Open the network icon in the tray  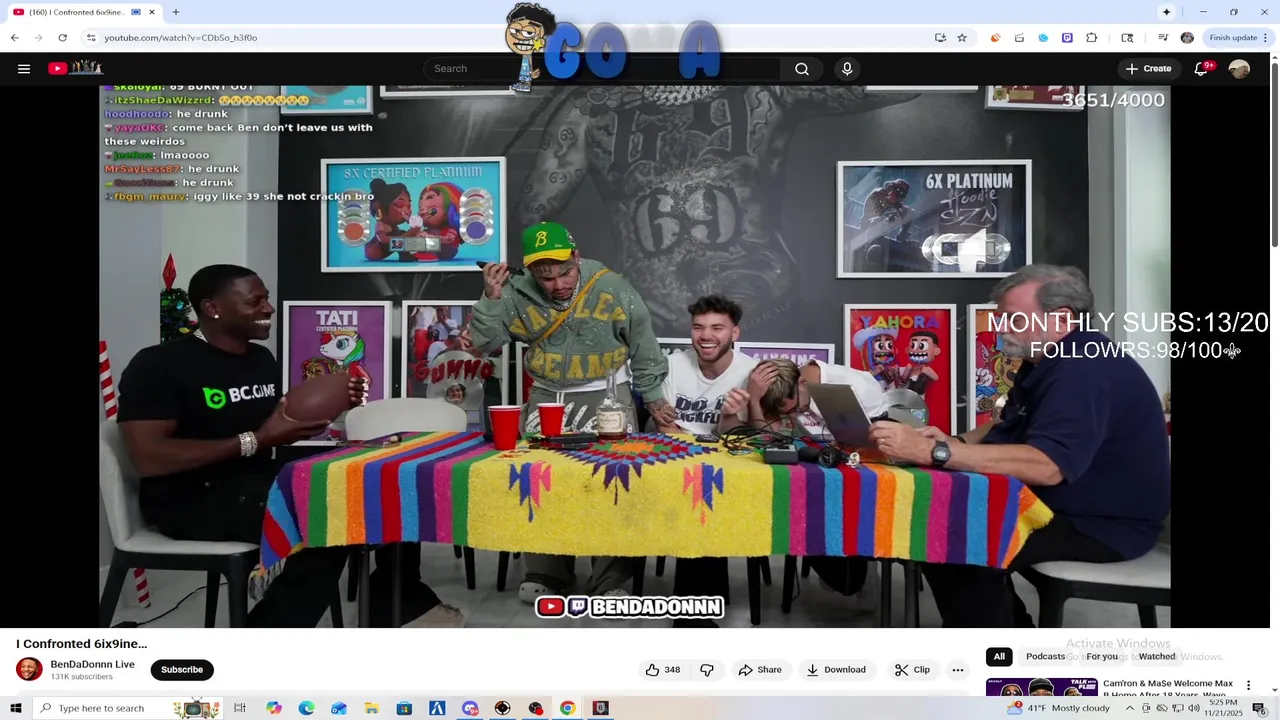1177,708
